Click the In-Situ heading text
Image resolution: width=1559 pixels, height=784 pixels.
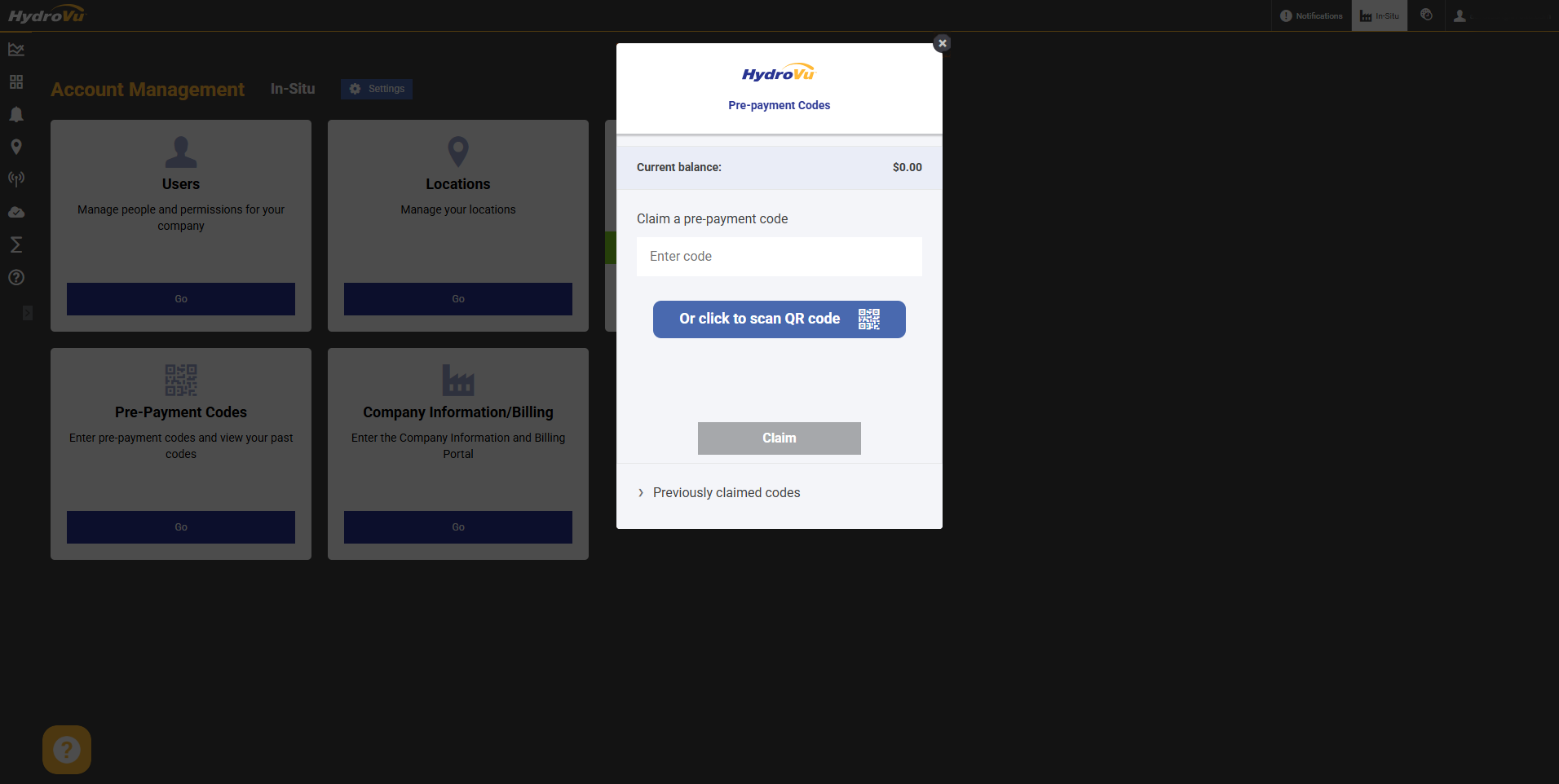pyautogui.click(x=293, y=89)
